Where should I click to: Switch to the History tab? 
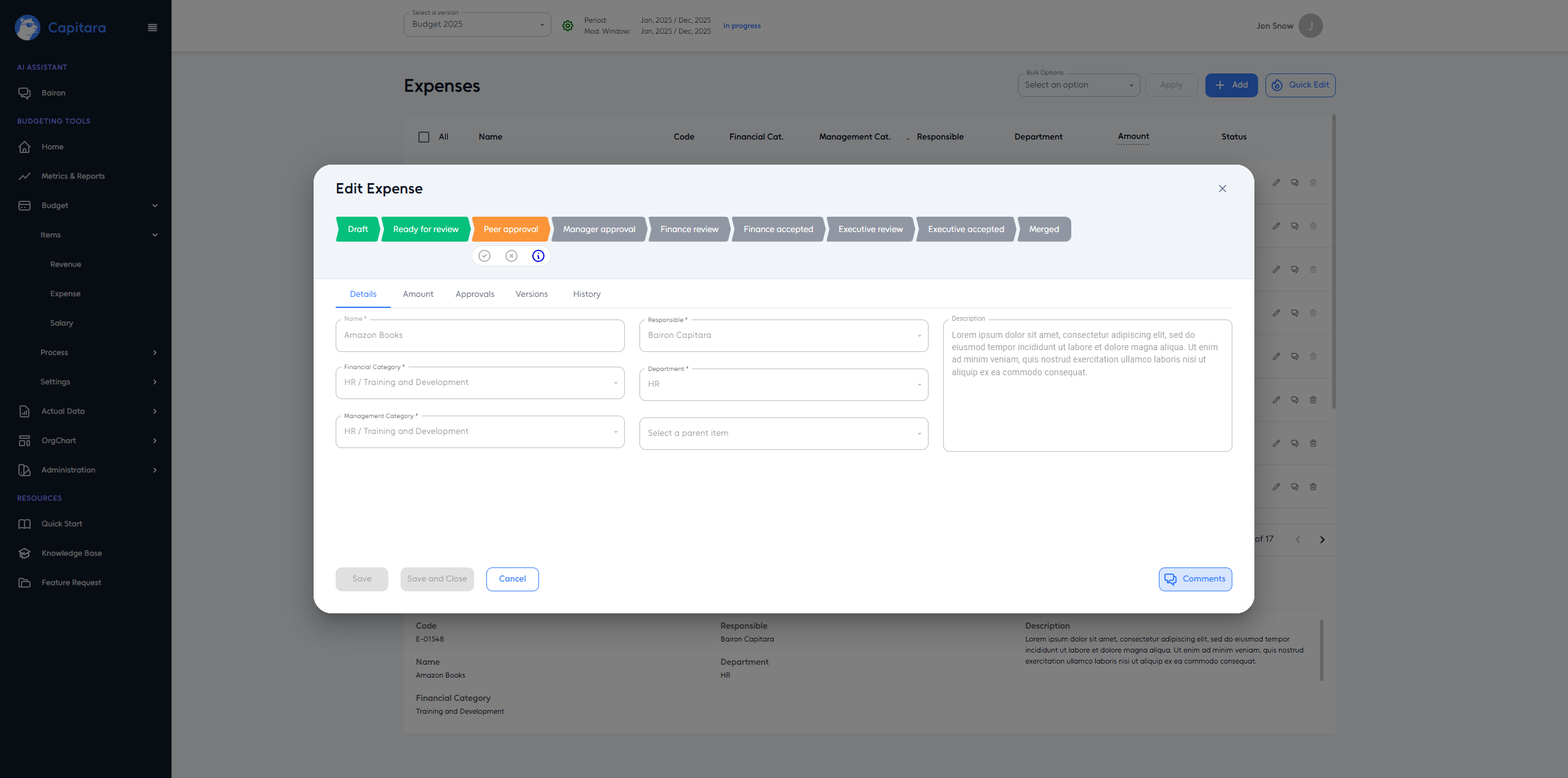coord(586,294)
